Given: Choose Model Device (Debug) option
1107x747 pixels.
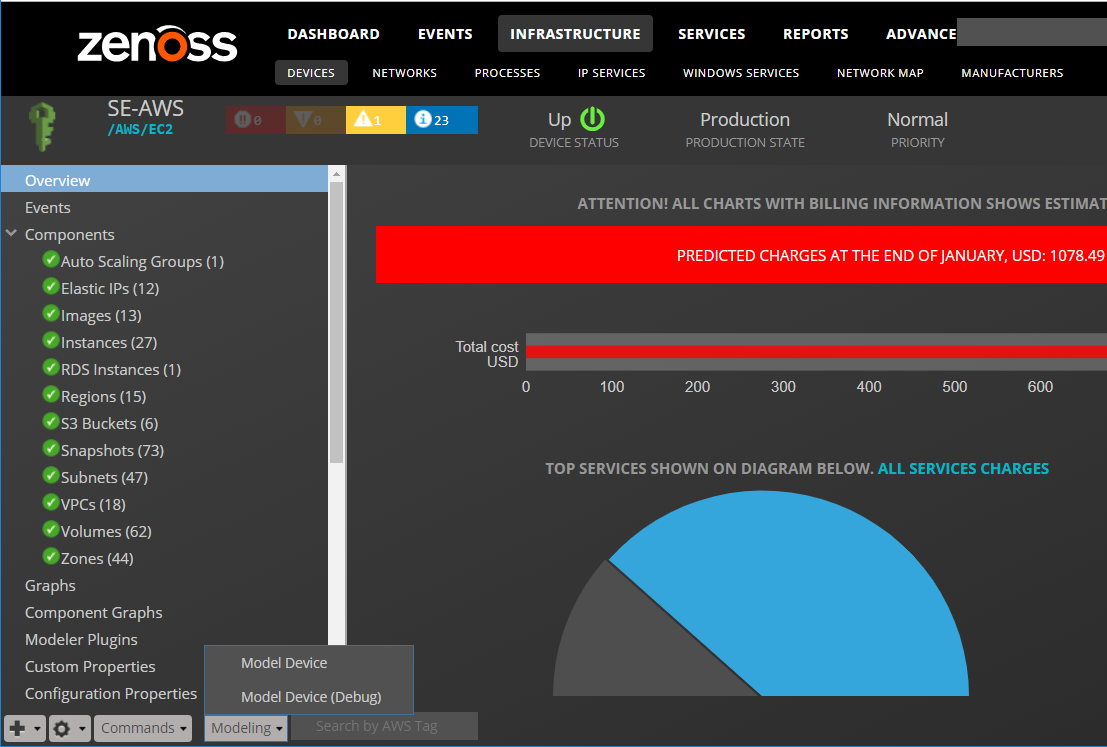Looking at the screenshot, I should [311, 697].
